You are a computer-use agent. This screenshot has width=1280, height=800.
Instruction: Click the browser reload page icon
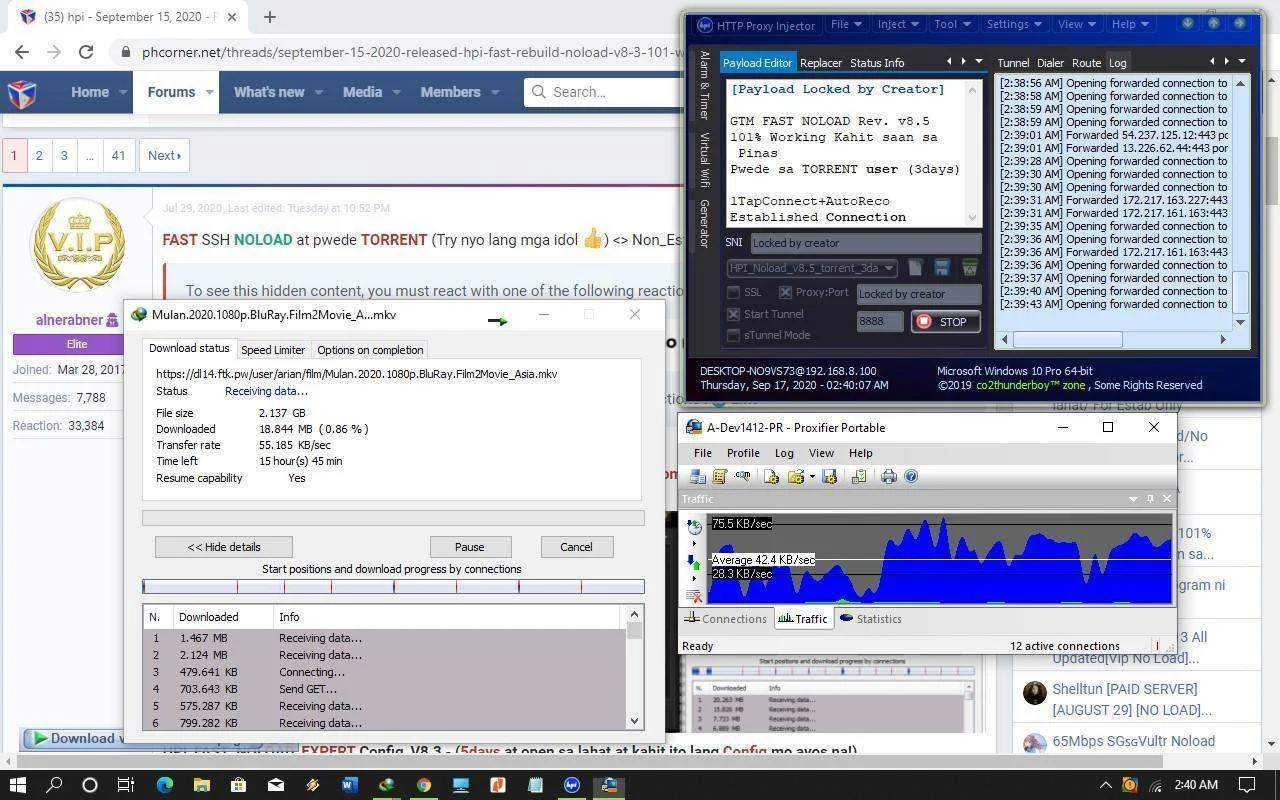pyautogui.click(x=86, y=52)
